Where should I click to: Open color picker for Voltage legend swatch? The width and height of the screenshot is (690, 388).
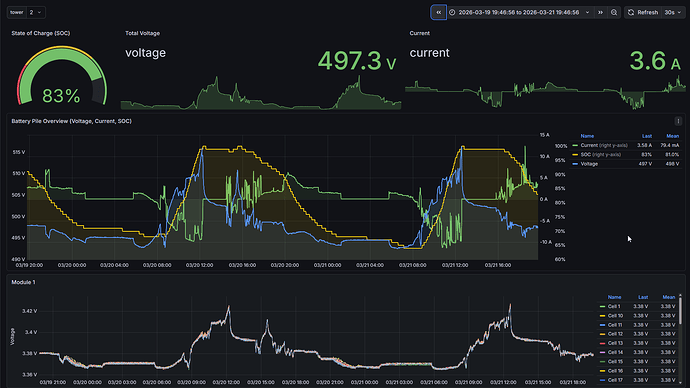(x=575, y=164)
